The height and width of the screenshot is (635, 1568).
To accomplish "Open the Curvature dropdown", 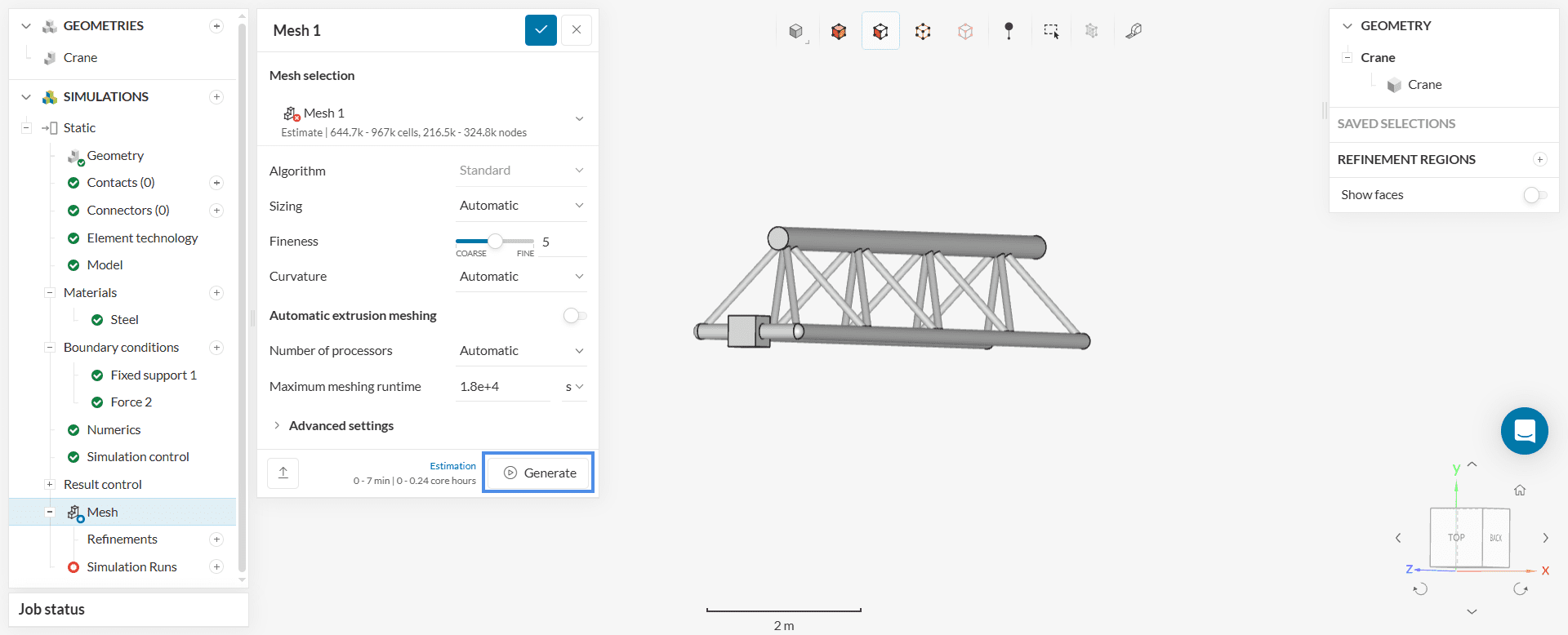I will click(x=520, y=277).
